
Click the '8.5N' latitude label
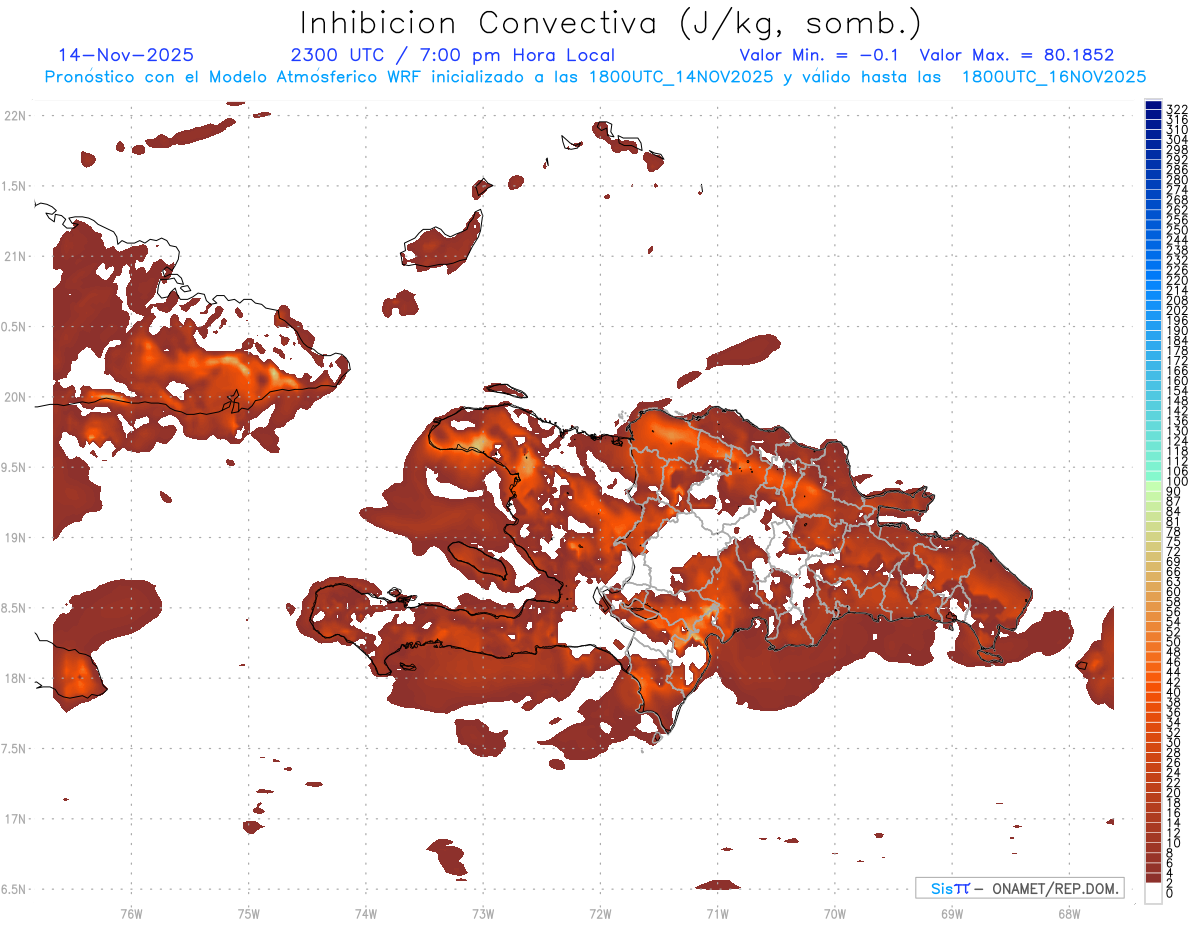15,608
